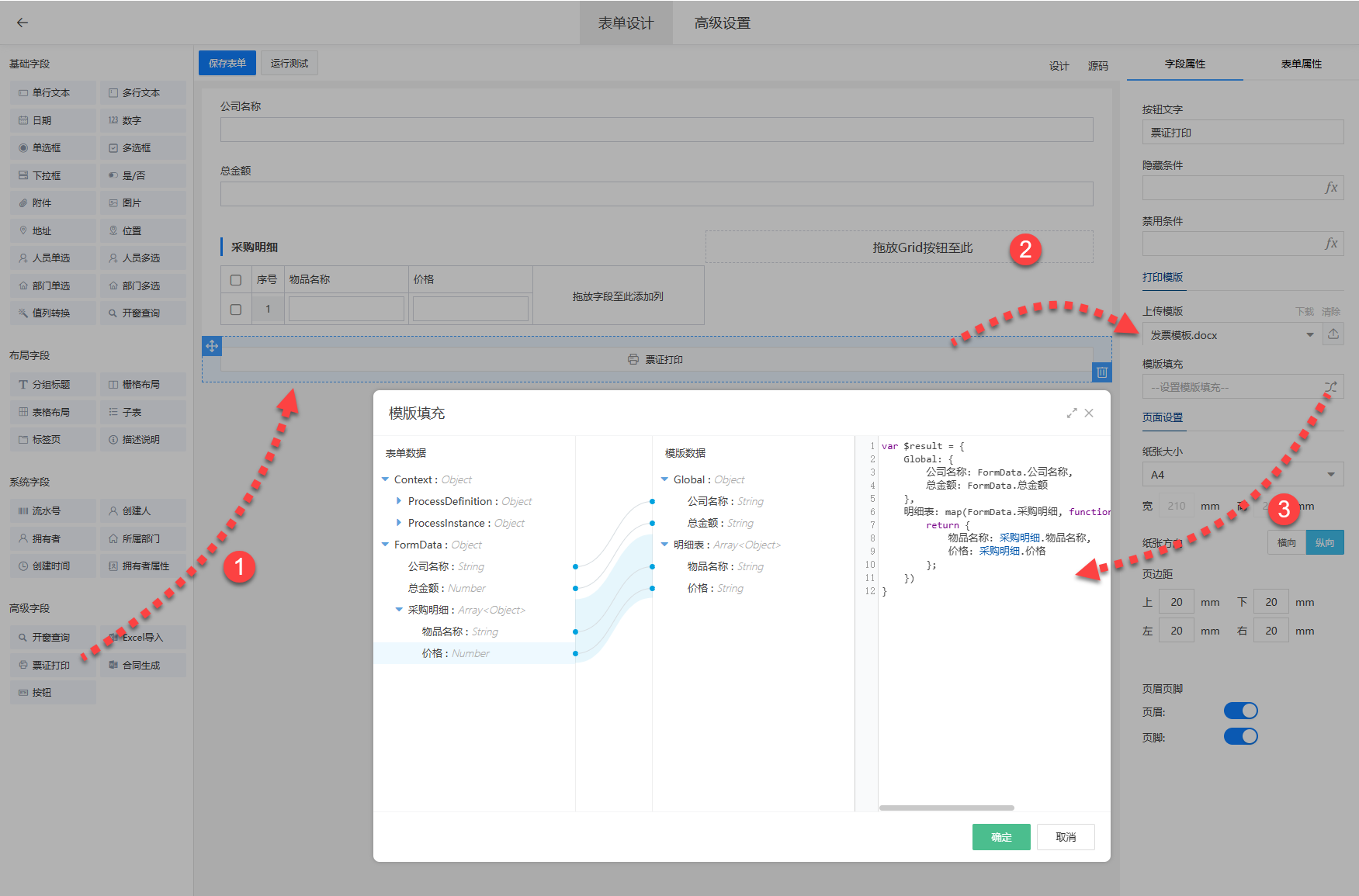Click the fx icon for hide condition

1331,188
